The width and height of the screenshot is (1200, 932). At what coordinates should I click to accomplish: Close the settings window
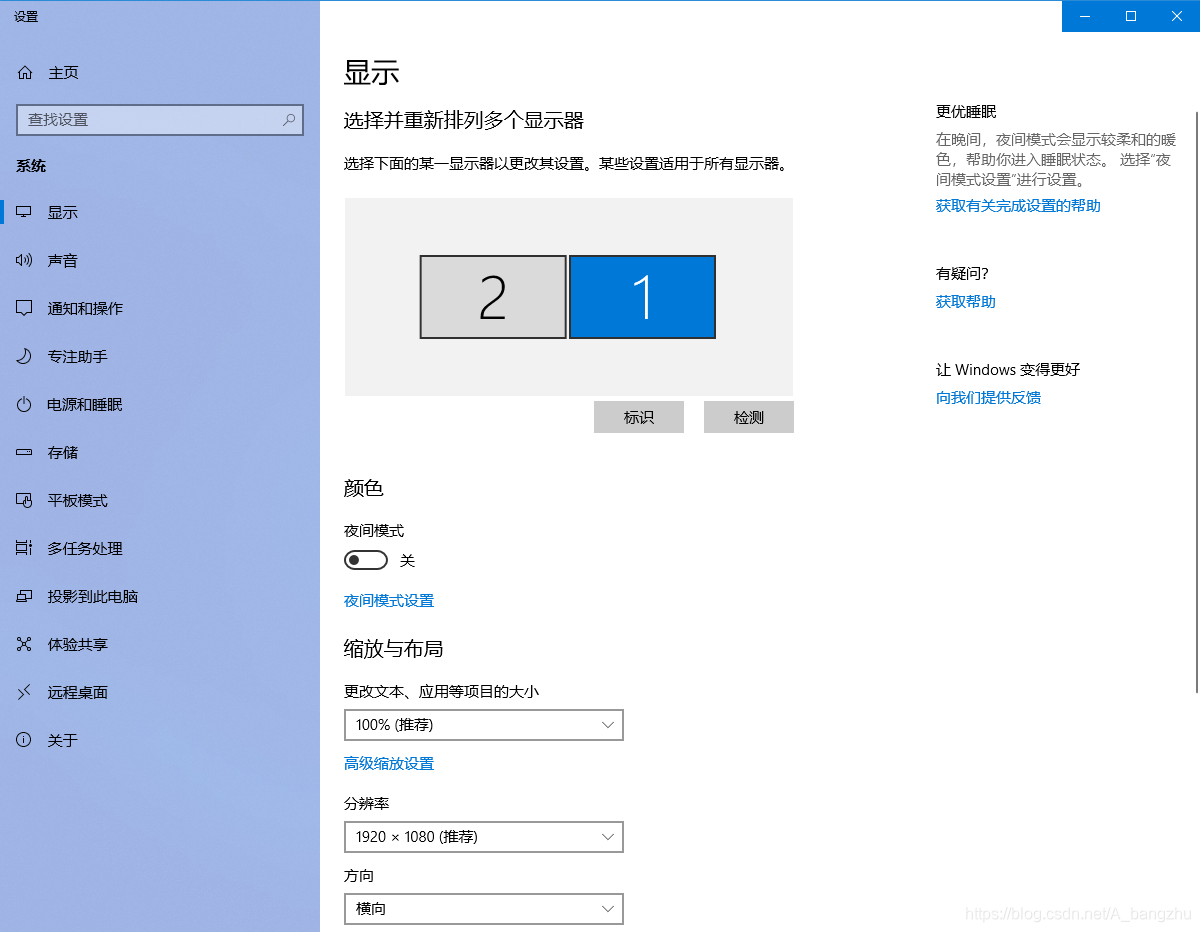coord(1177,16)
